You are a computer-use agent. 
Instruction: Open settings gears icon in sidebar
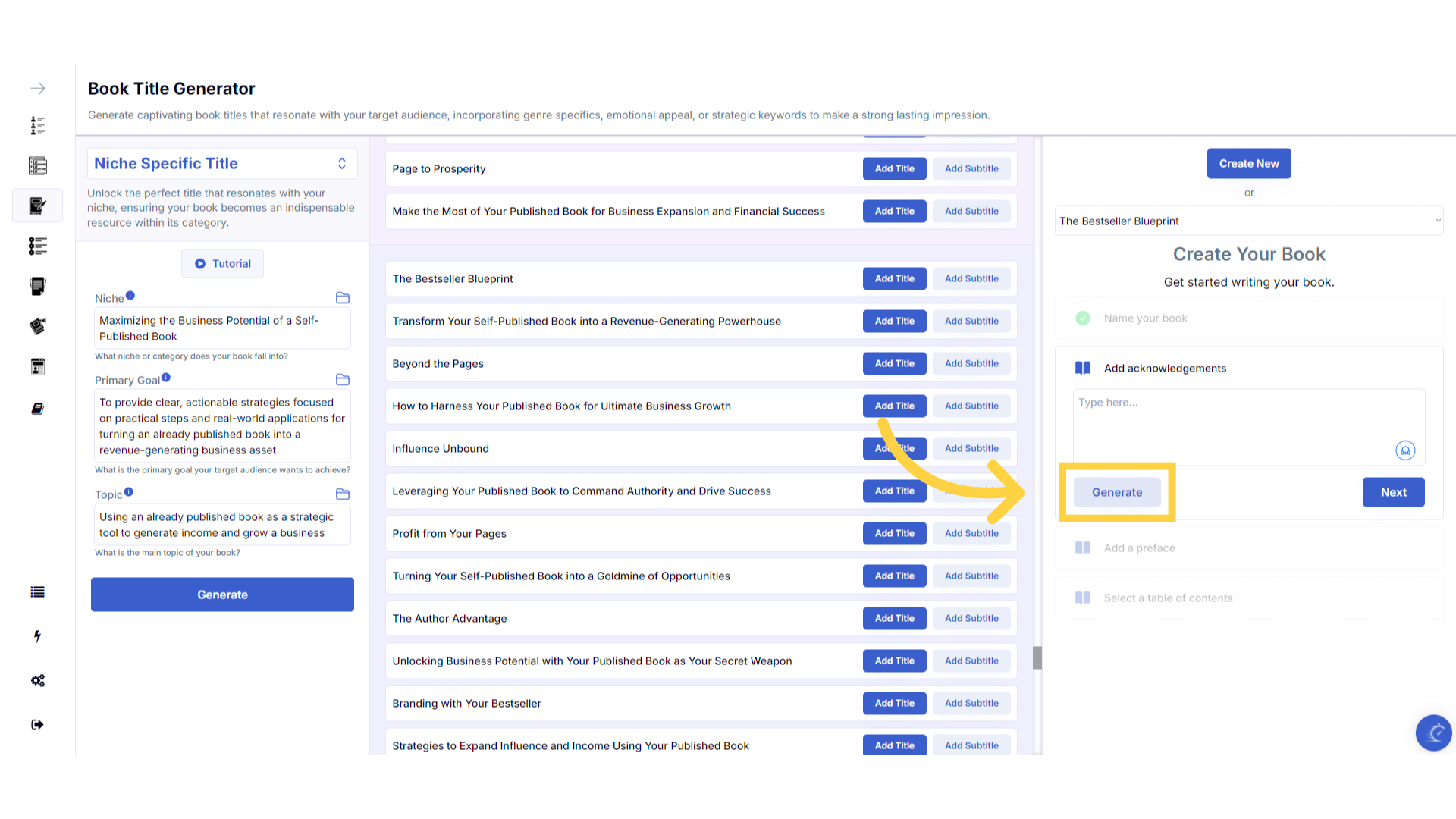(37, 680)
